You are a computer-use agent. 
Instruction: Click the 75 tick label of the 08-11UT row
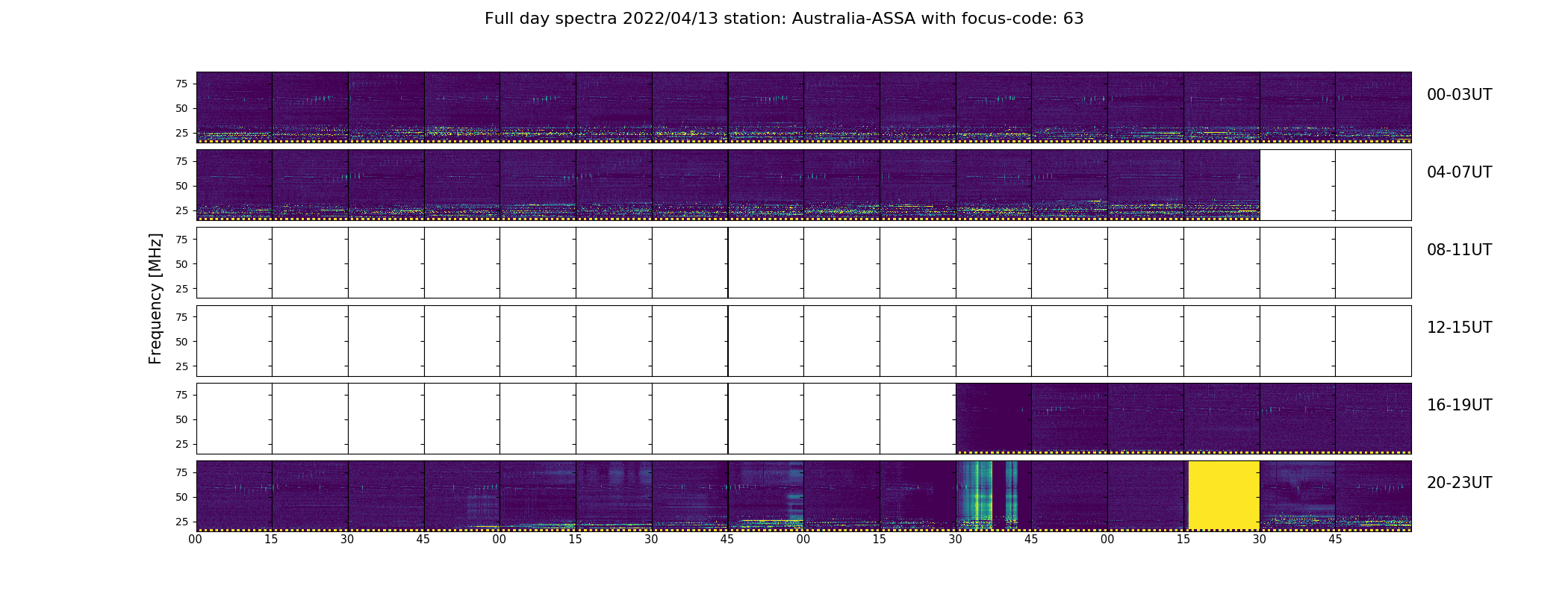click(x=181, y=240)
